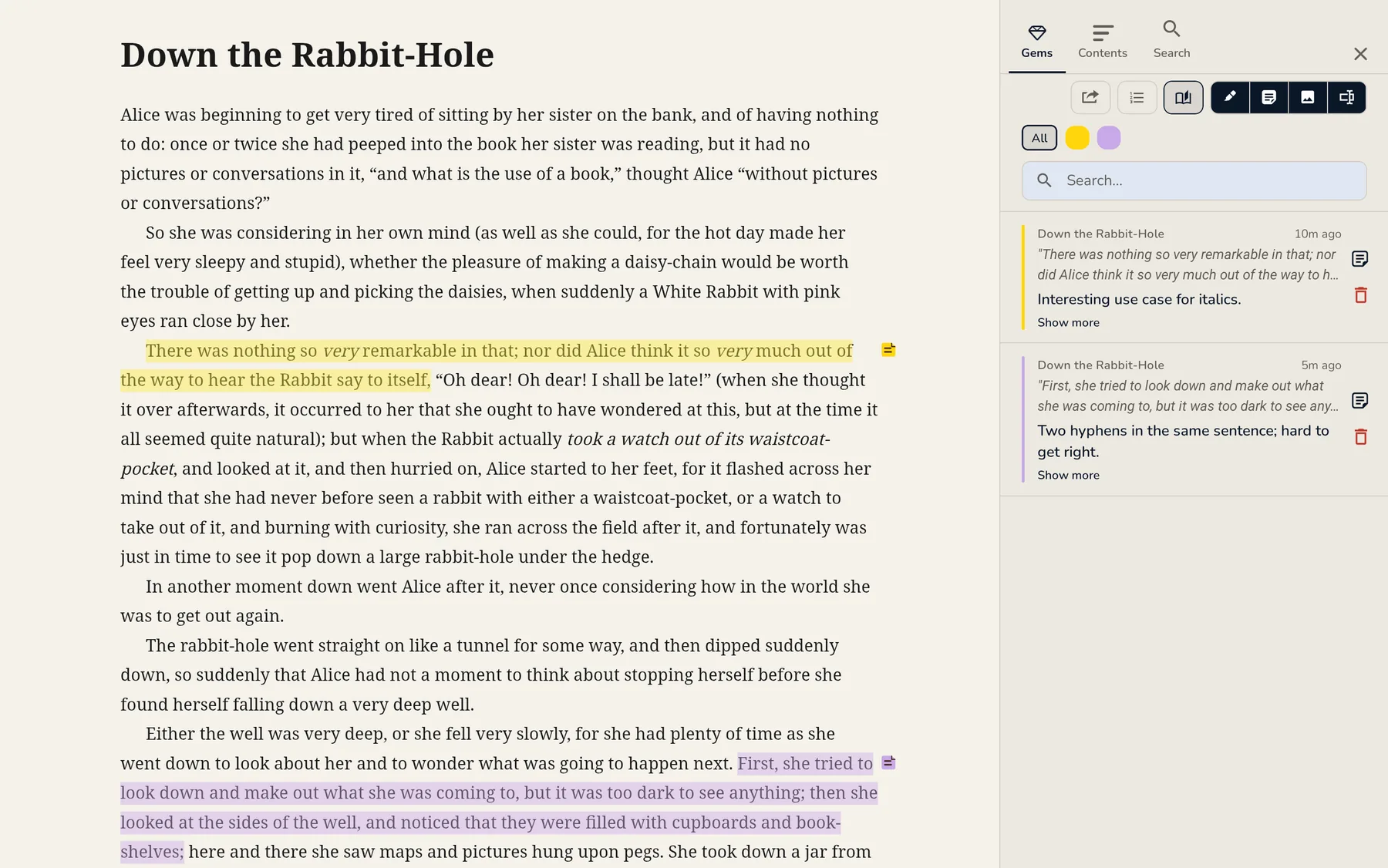1388x868 pixels.
Task: Delete the yellow highlight gem
Action: click(x=1360, y=295)
